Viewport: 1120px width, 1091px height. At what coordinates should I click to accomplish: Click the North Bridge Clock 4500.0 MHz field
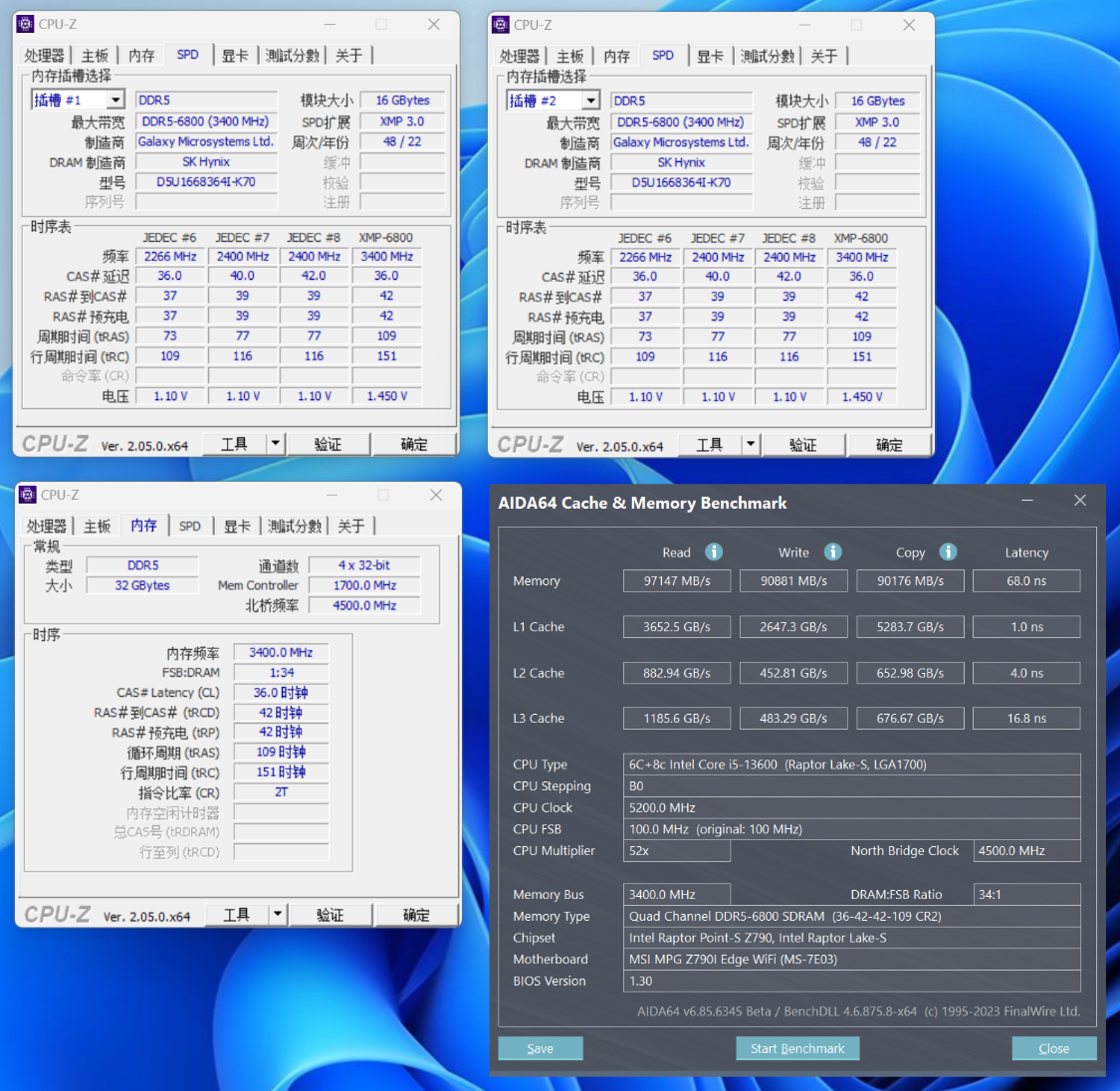pyautogui.click(x=1026, y=850)
